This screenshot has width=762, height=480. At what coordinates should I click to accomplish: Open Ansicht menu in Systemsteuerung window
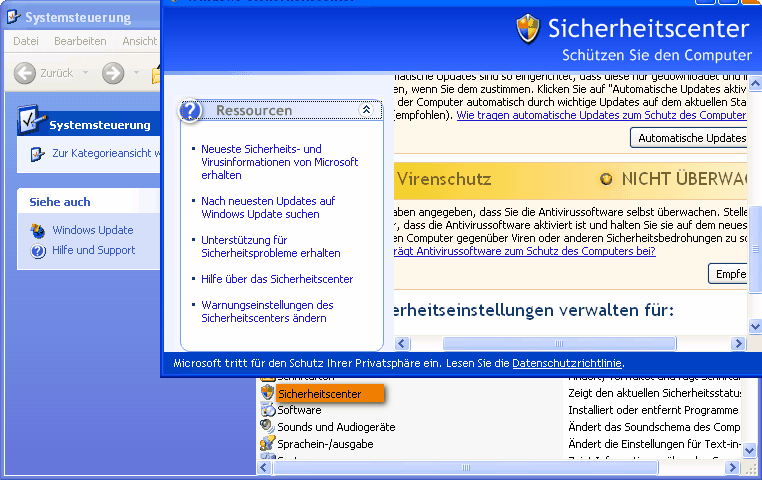point(139,41)
